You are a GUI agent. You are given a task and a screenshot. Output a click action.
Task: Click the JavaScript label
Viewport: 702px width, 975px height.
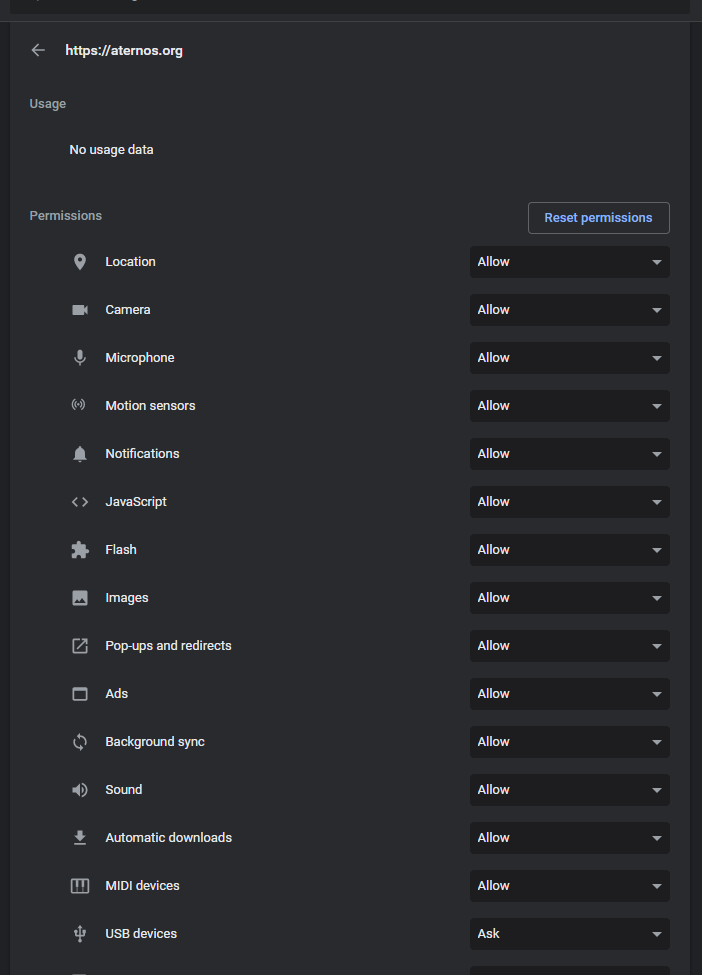(x=136, y=502)
